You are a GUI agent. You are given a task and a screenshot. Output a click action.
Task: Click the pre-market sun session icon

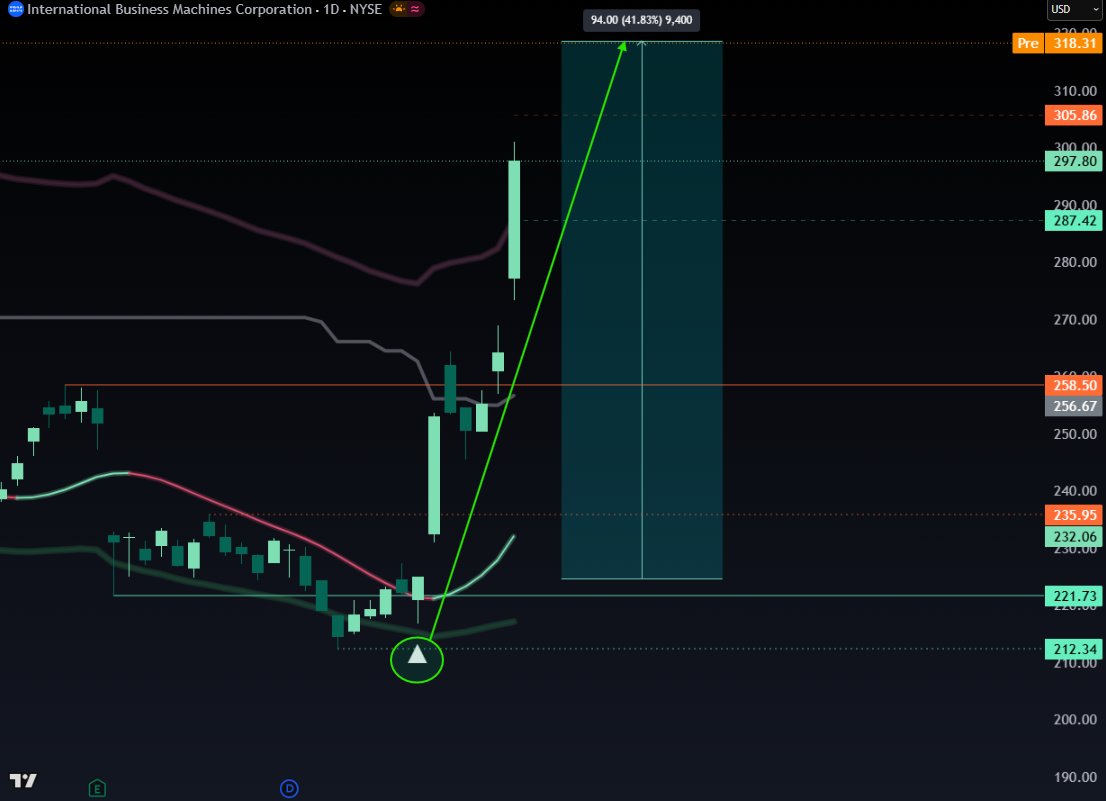coord(399,9)
